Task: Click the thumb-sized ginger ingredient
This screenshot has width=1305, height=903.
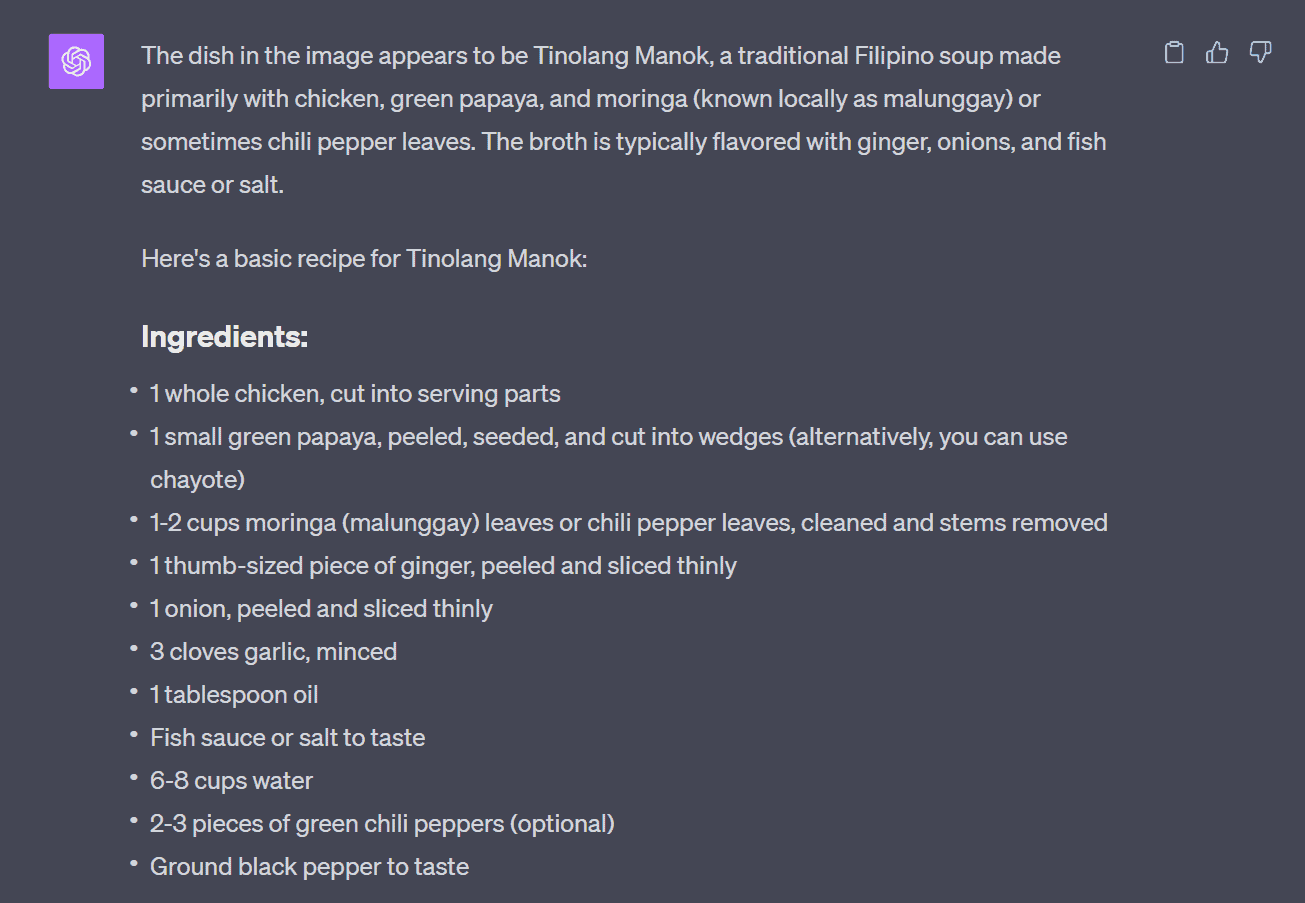Action: coord(443,566)
